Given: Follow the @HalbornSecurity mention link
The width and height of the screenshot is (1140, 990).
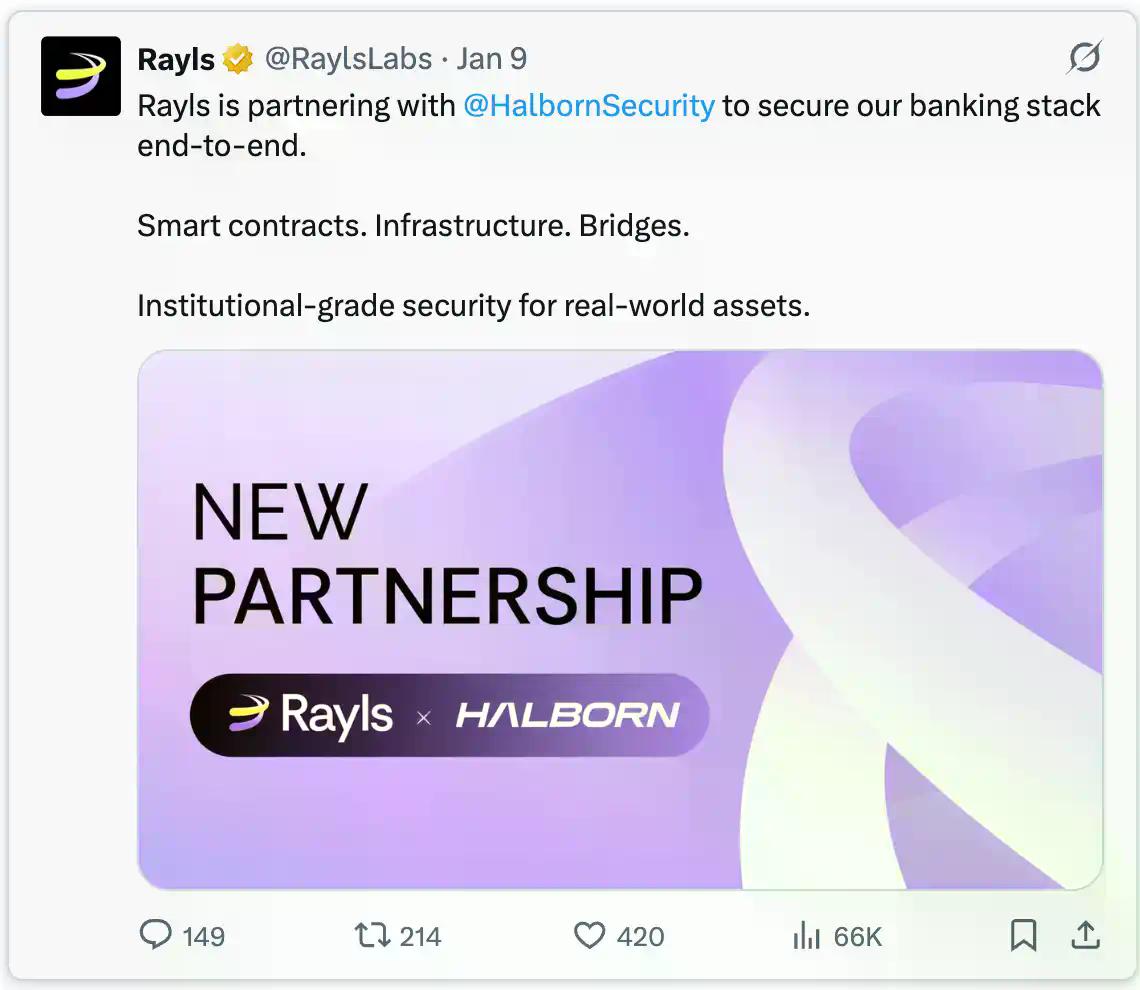Looking at the screenshot, I should [589, 106].
